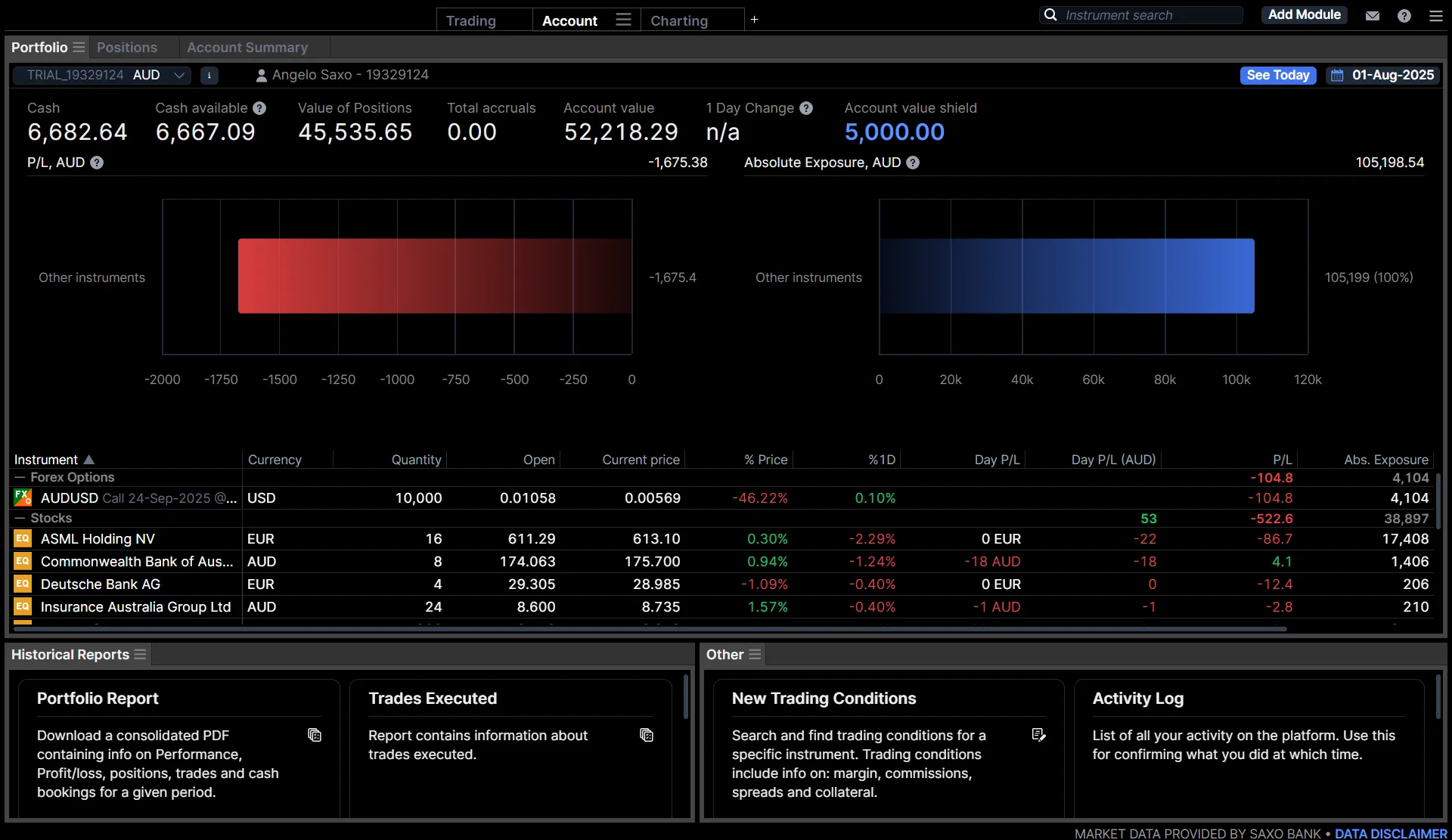Click the red P/L bar in chart
The width and height of the screenshot is (1452, 840).
(435, 276)
